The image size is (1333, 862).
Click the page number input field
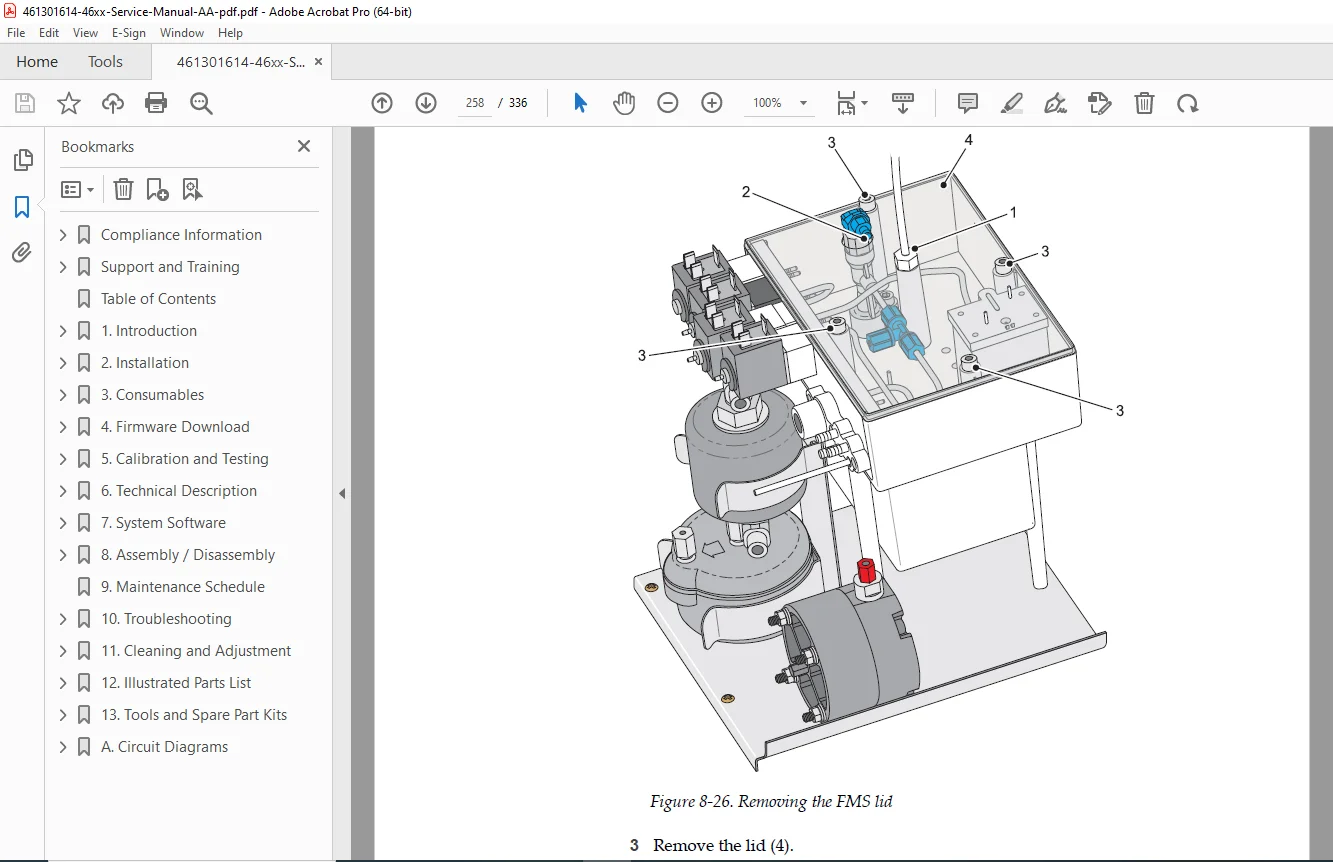[475, 103]
